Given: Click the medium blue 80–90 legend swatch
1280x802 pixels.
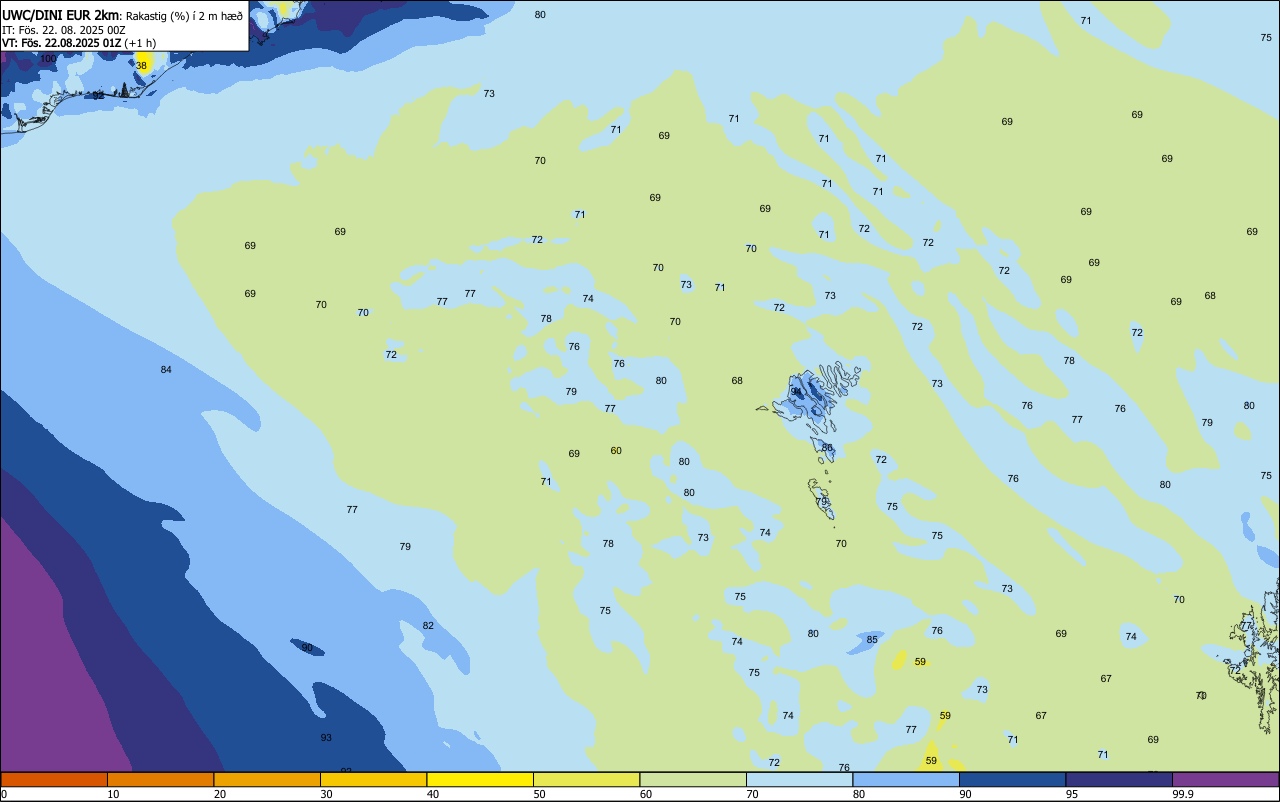Looking at the screenshot, I should 906,779.
